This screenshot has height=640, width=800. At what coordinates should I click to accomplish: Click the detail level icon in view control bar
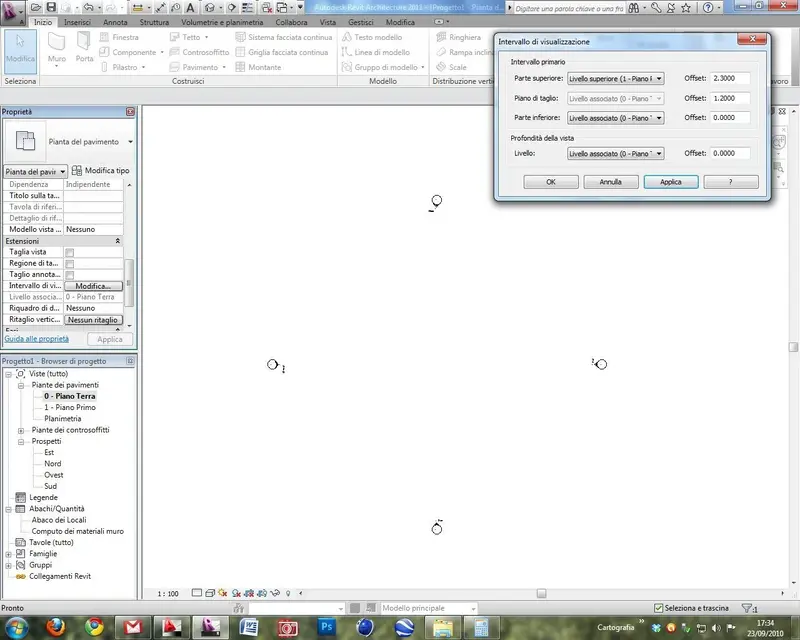tap(197, 593)
